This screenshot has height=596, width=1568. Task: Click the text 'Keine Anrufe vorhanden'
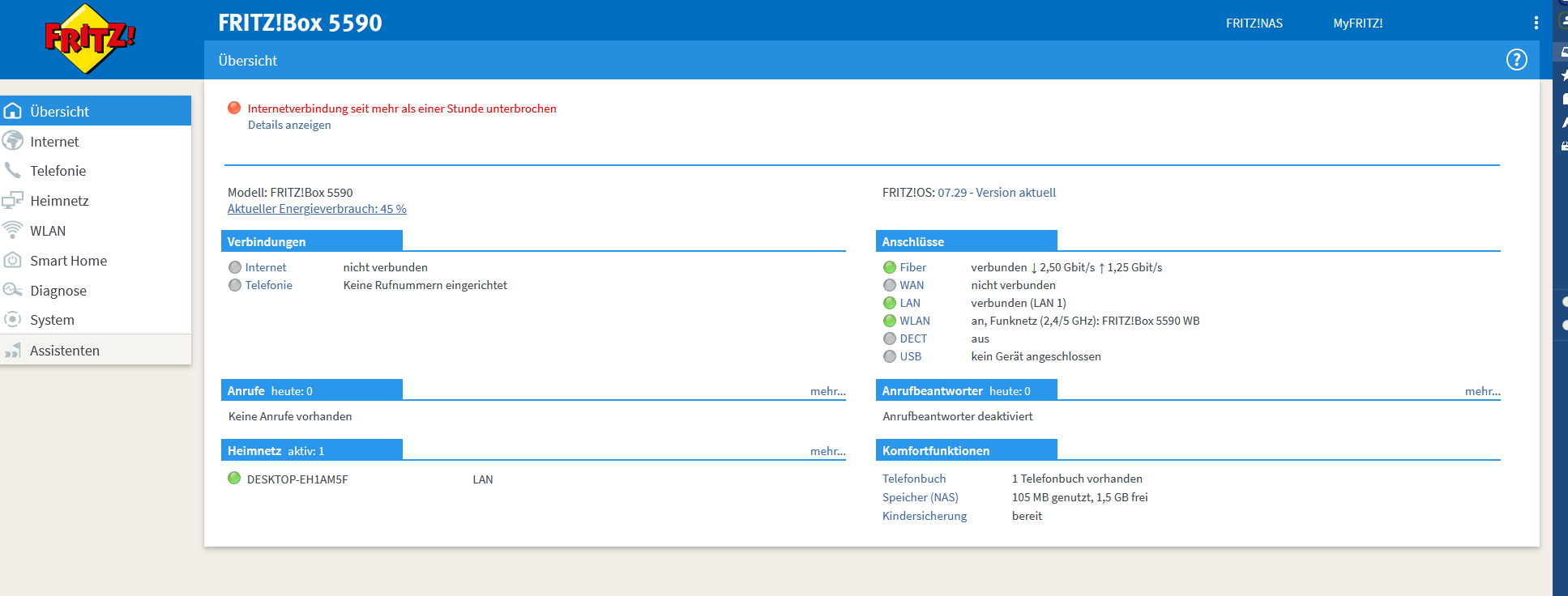pyautogui.click(x=290, y=416)
